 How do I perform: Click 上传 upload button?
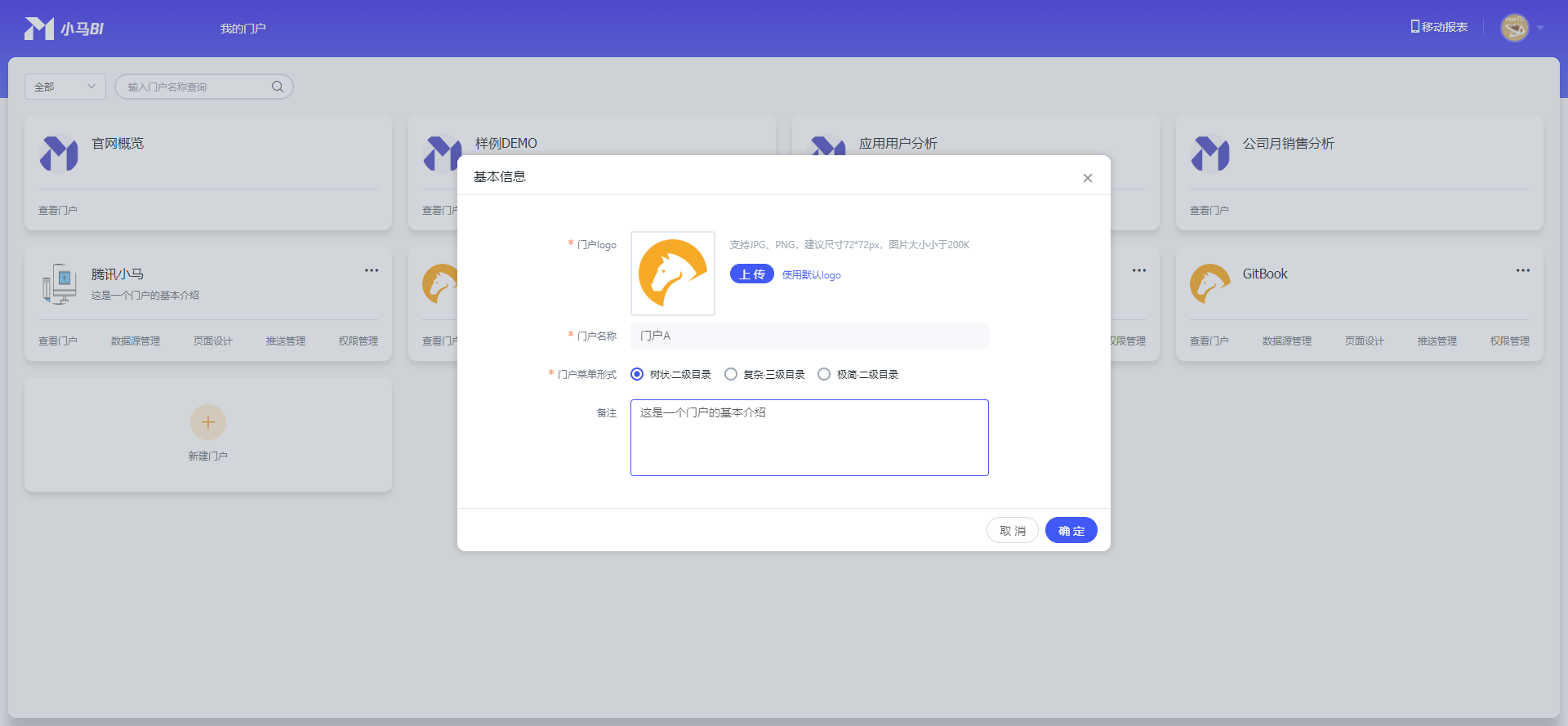coord(751,274)
